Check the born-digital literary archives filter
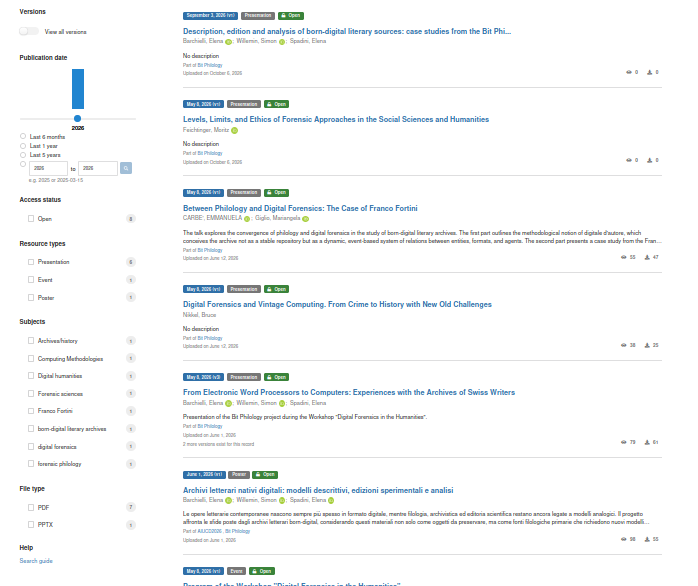The height and width of the screenshot is (586, 698). click(31, 429)
